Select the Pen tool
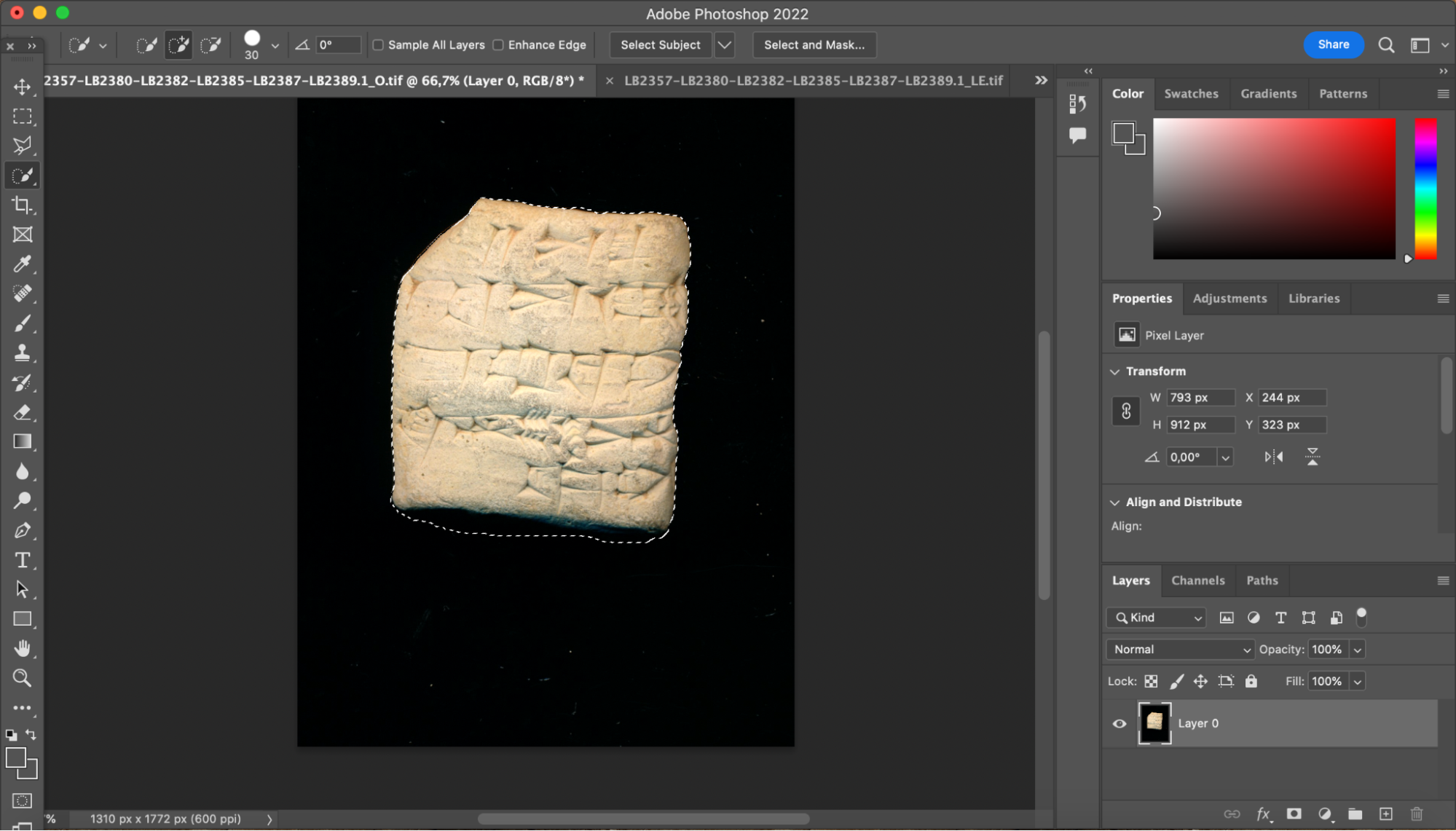The image size is (1456, 831). (x=23, y=531)
